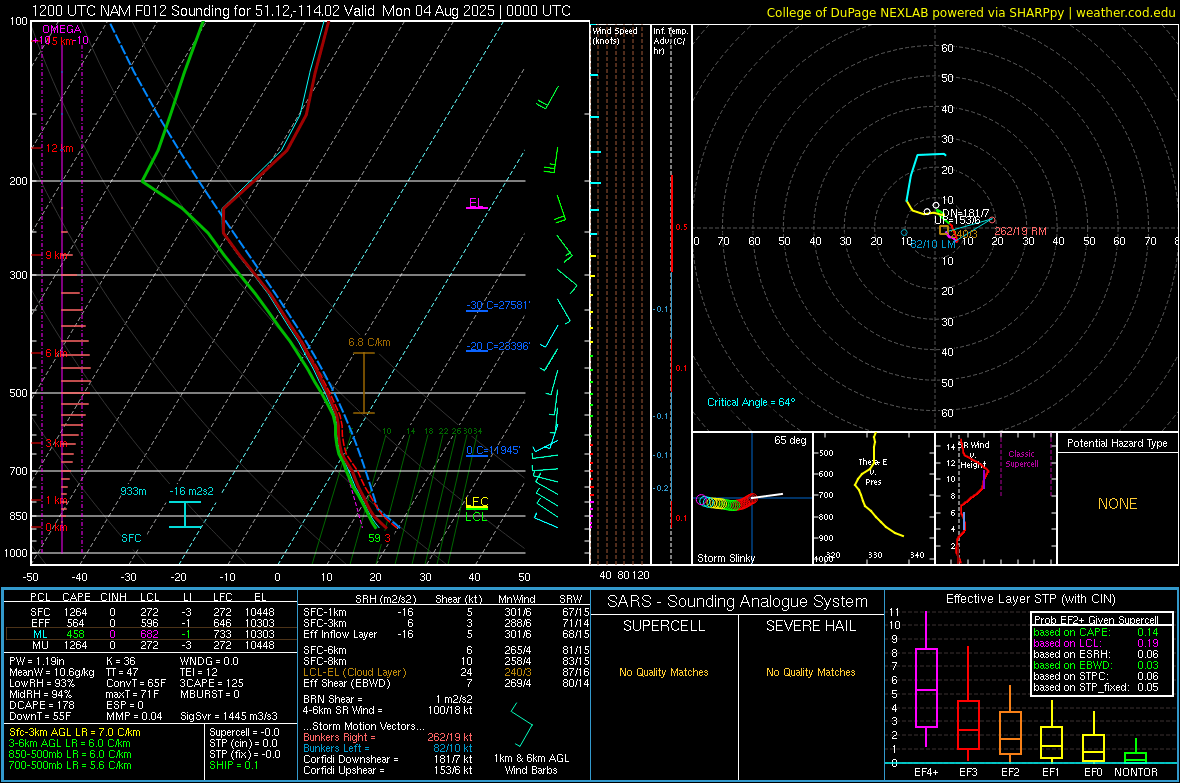This screenshot has width=1180, height=783.
Task: Select the highlighted ML parcel row
Action: click(151, 634)
